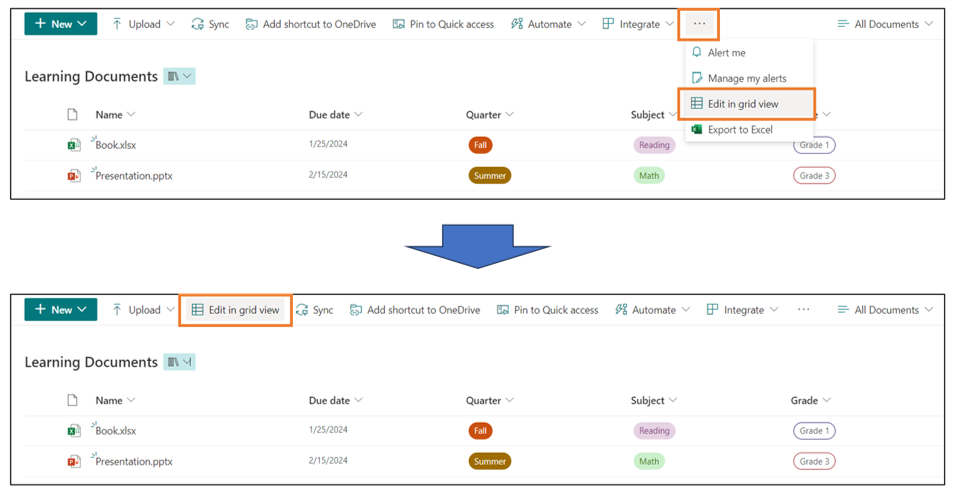
Task: Click the Name column header in upper screenshot
Action: pos(115,114)
